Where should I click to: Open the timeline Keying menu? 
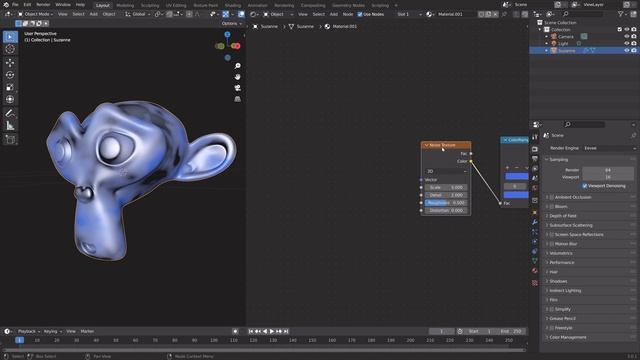pos(52,331)
